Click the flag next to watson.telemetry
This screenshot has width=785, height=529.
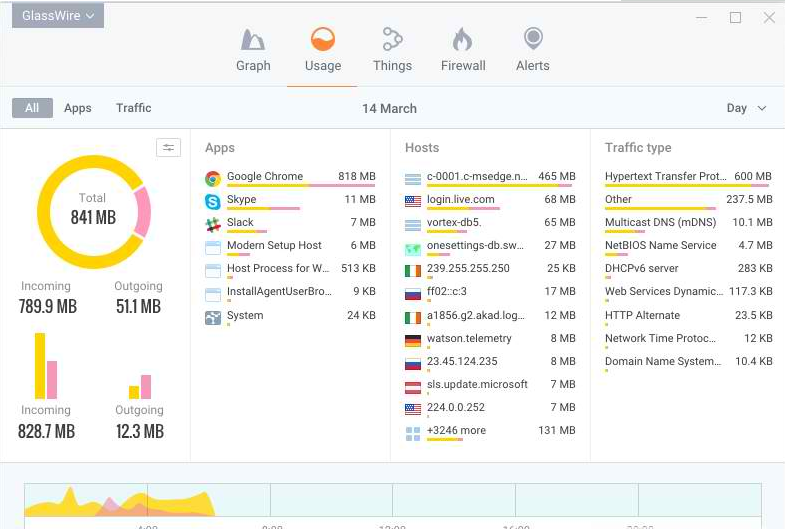tap(413, 341)
